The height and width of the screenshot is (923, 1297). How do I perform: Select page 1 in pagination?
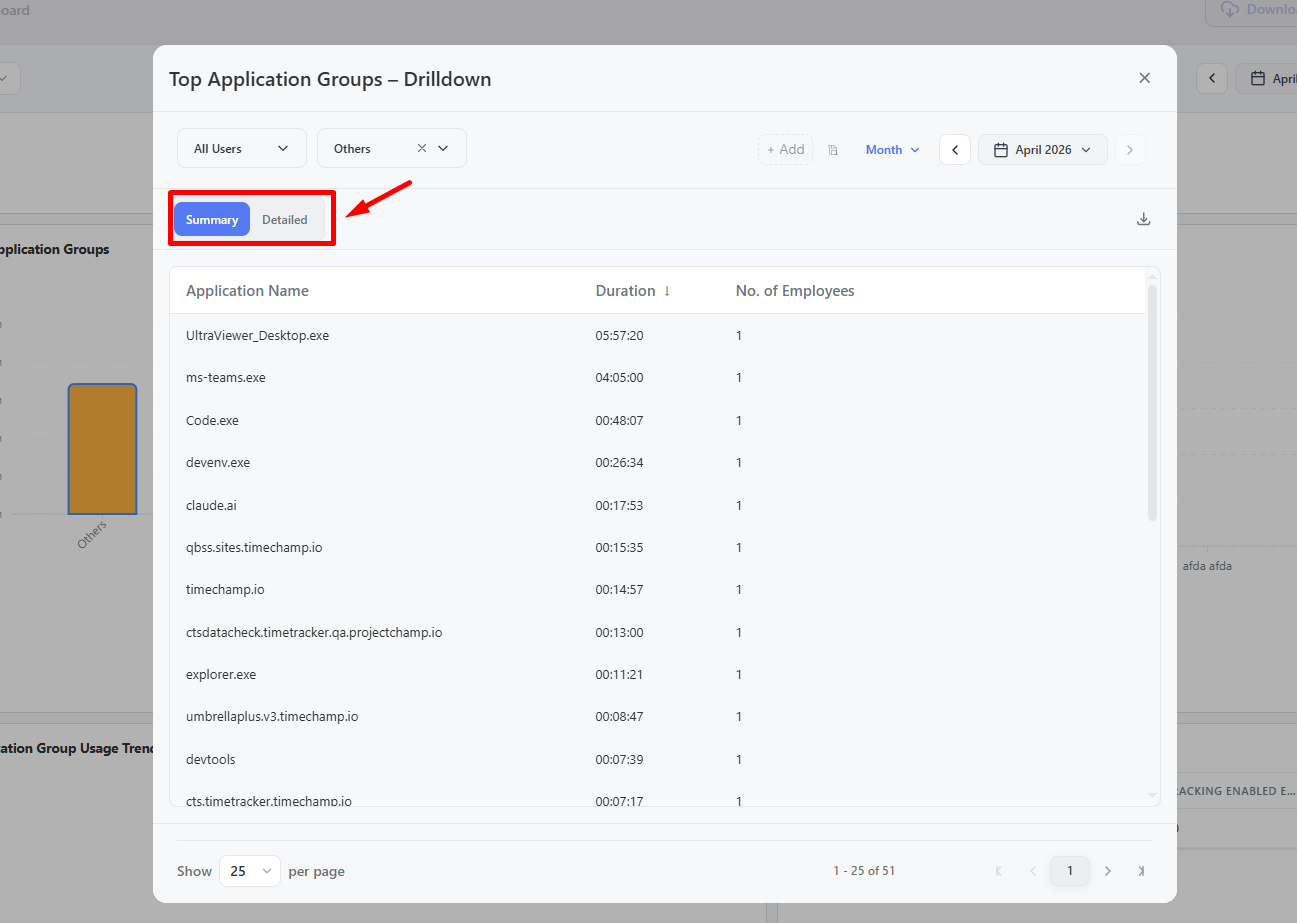coord(1070,871)
